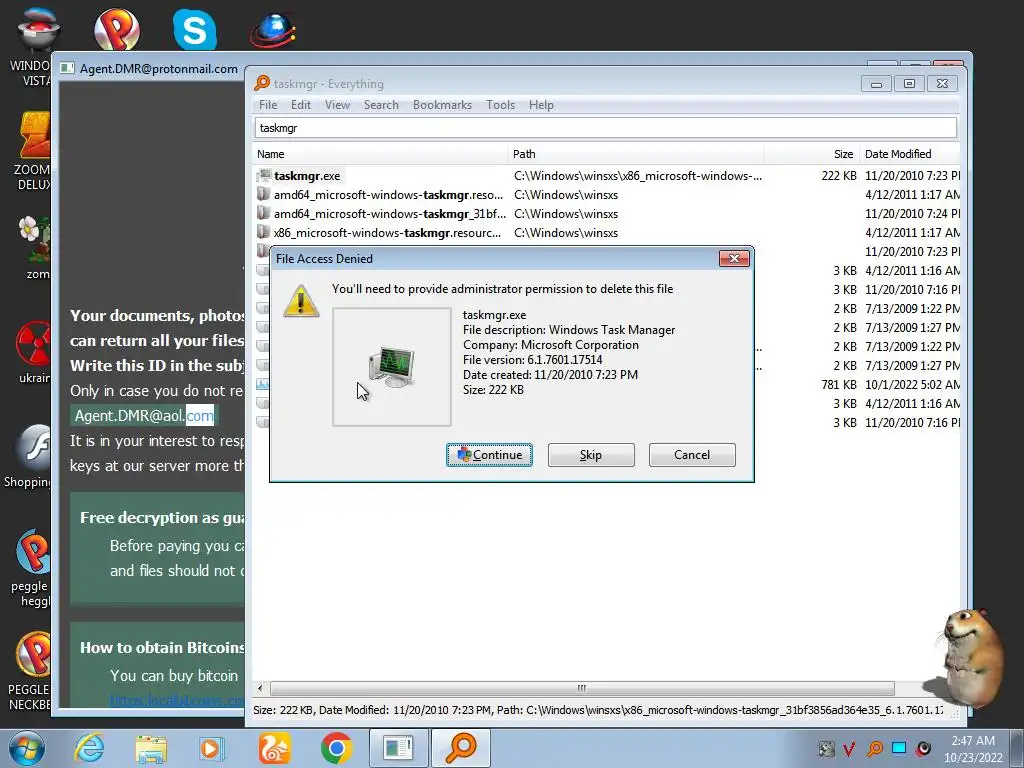This screenshot has height=768, width=1024.
Task: Click the red V icon in system tray
Action: coord(849,748)
